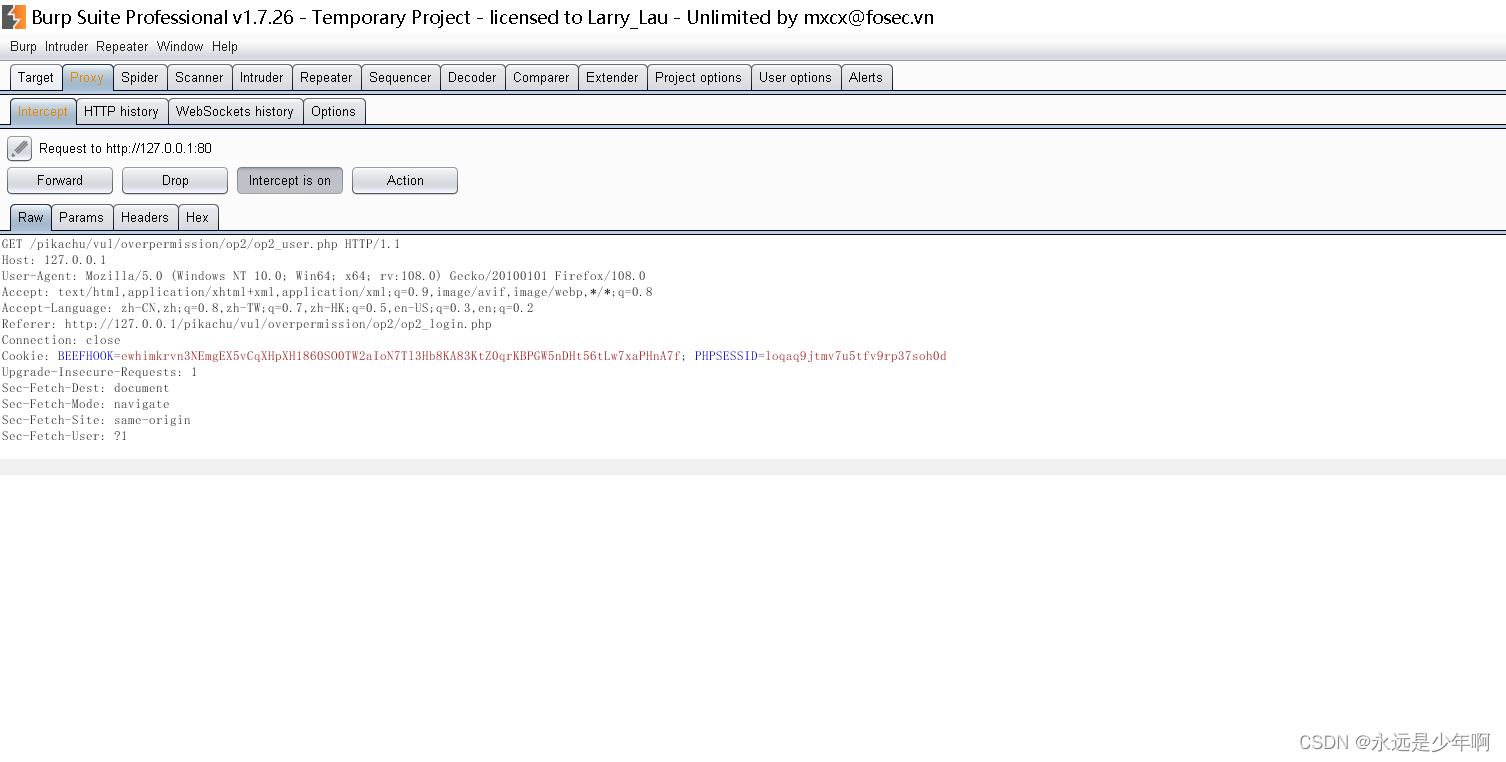Click the Connection: close header line

tap(61, 340)
